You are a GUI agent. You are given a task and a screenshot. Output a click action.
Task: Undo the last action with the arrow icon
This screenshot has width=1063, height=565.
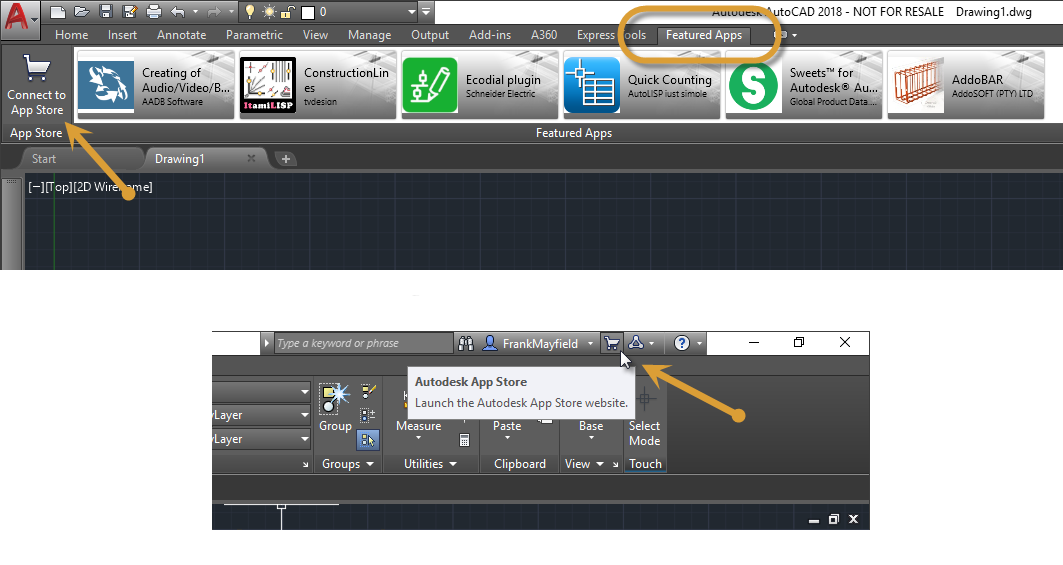coord(178,12)
